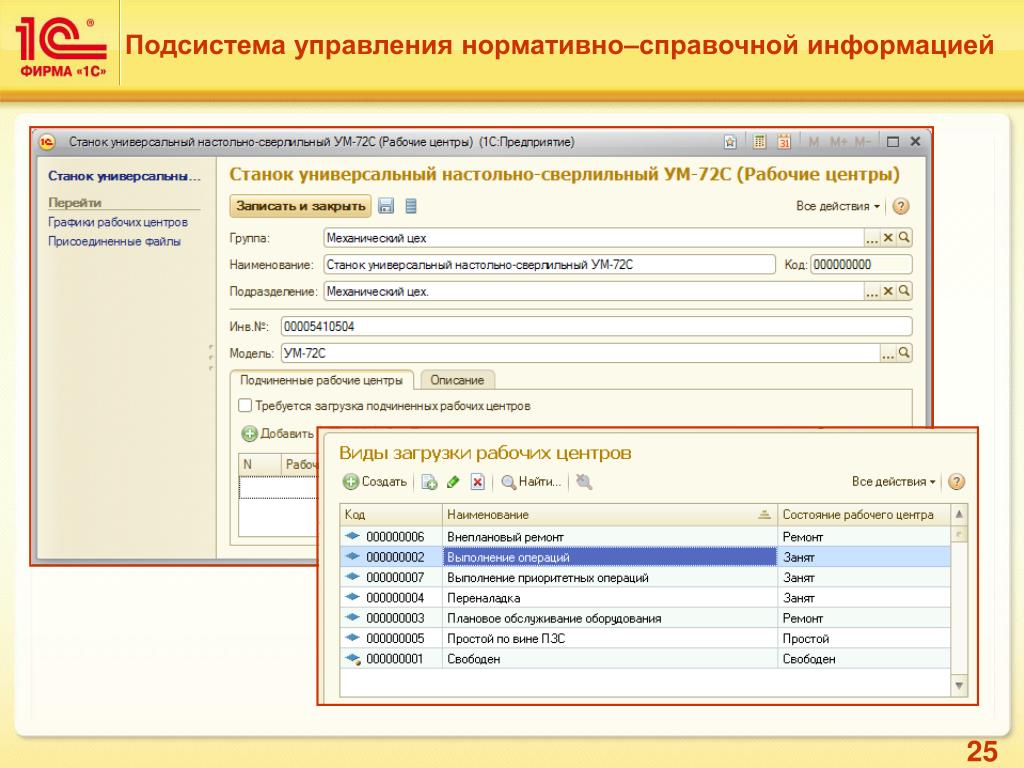
Task: Click the code 000000003 cell
Action: click(391, 618)
